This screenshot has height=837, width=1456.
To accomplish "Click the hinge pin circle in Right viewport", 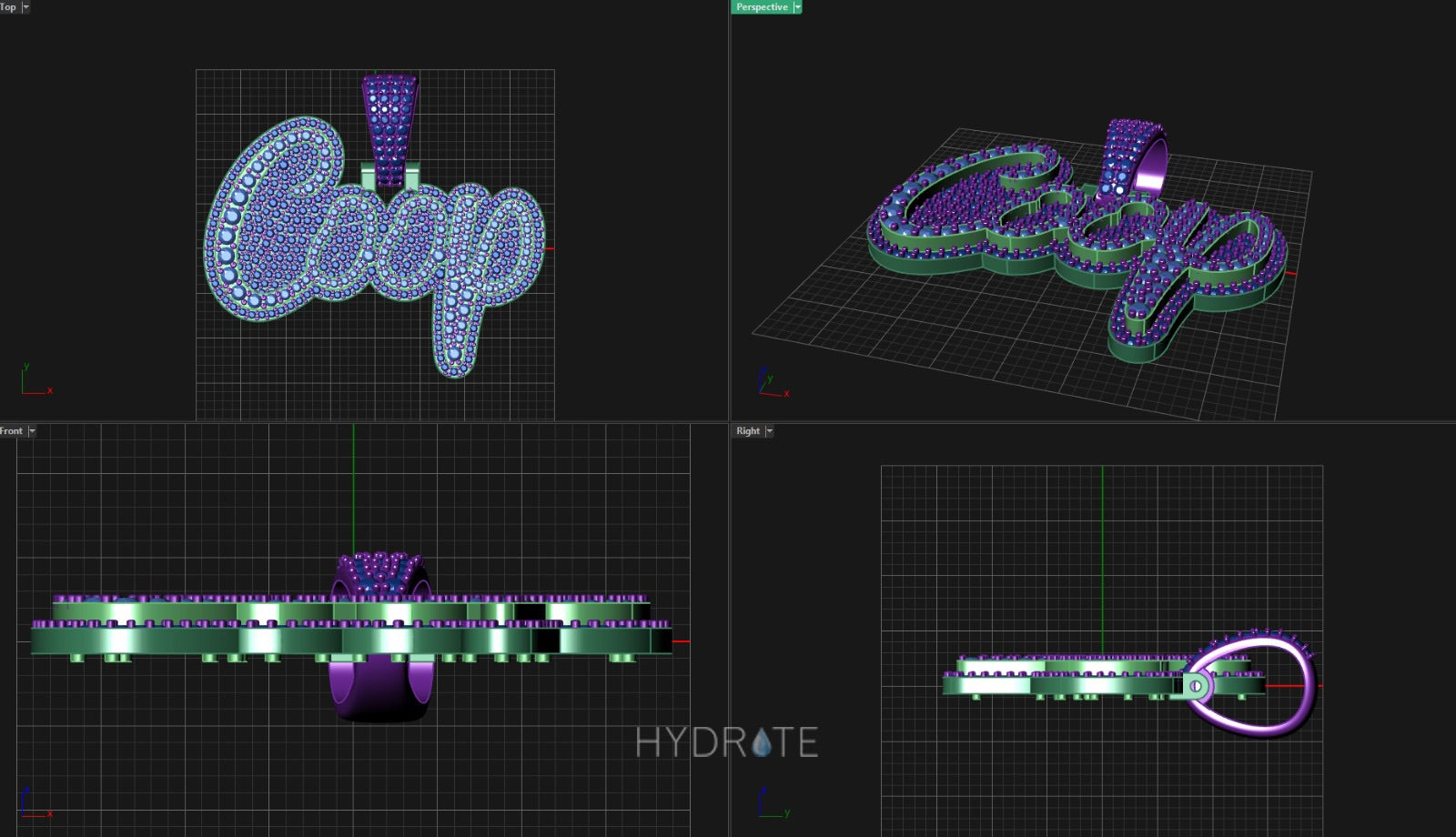I will pyautogui.click(x=1195, y=686).
